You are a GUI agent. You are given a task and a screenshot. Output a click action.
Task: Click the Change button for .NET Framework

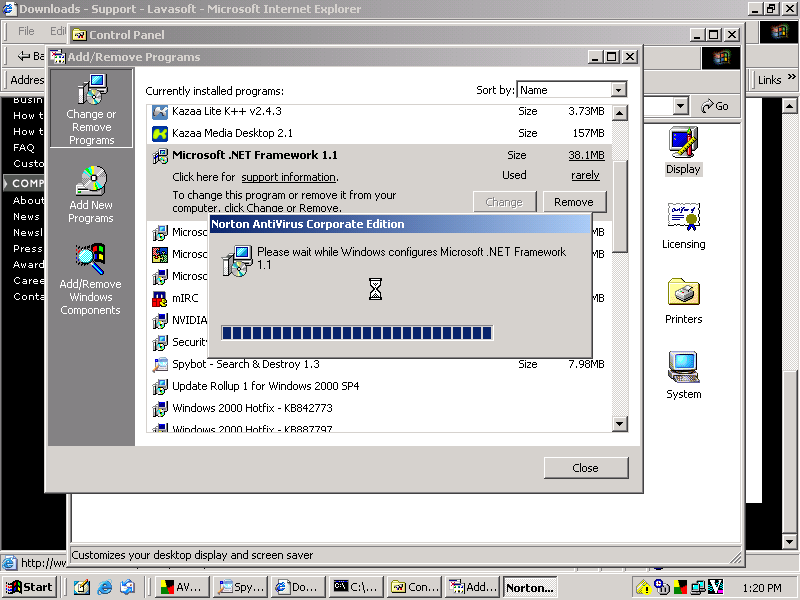pos(504,202)
